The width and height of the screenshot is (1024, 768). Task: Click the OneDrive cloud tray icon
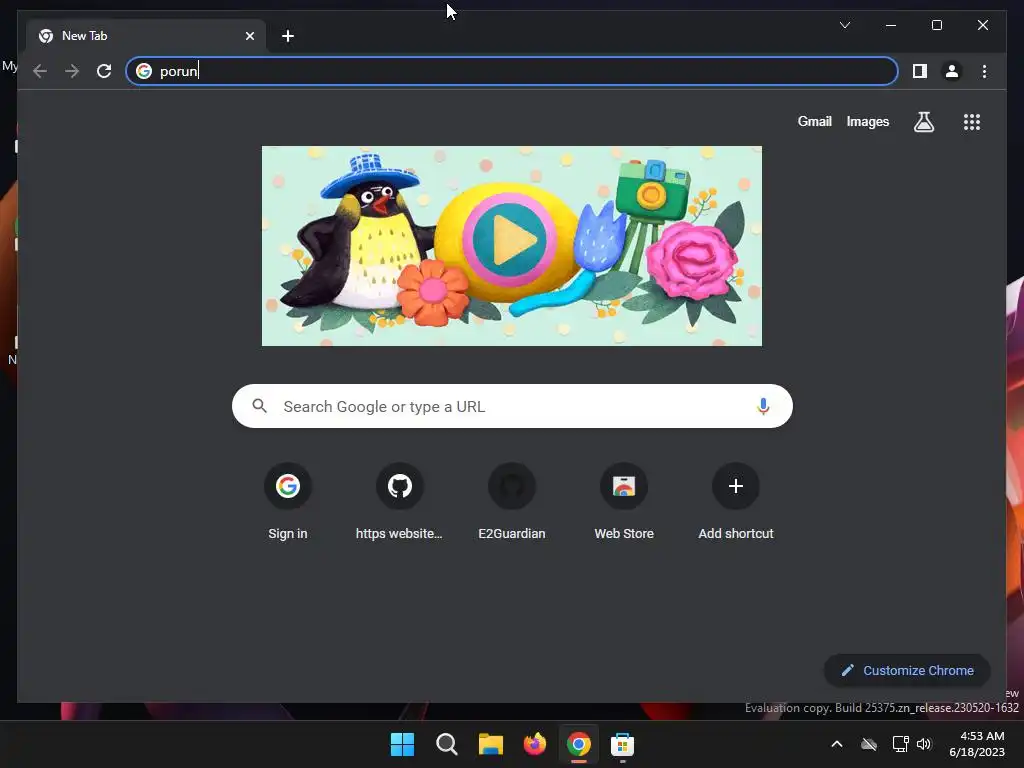[869, 744]
